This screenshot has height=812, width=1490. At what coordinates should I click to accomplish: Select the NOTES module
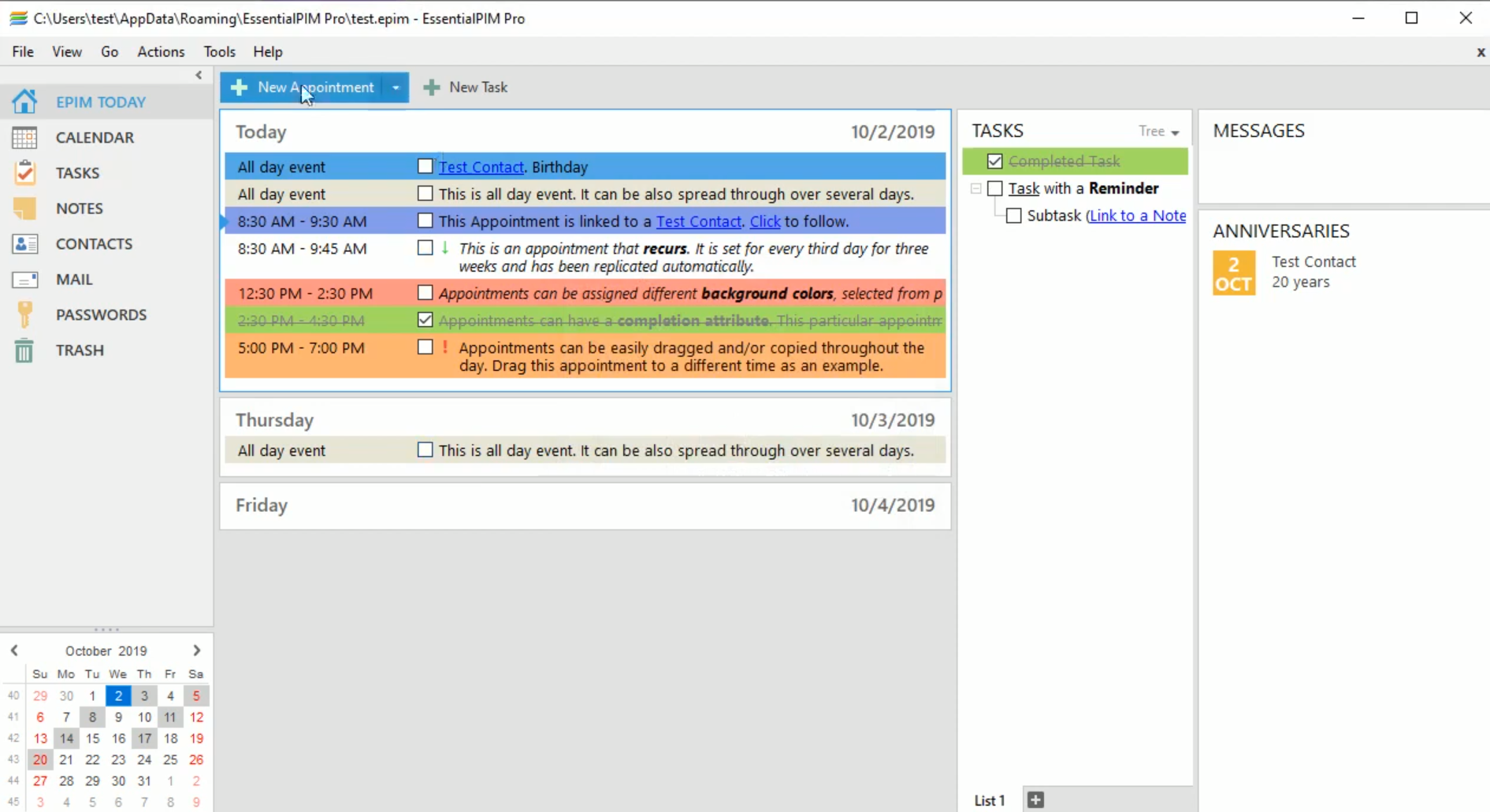click(79, 208)
